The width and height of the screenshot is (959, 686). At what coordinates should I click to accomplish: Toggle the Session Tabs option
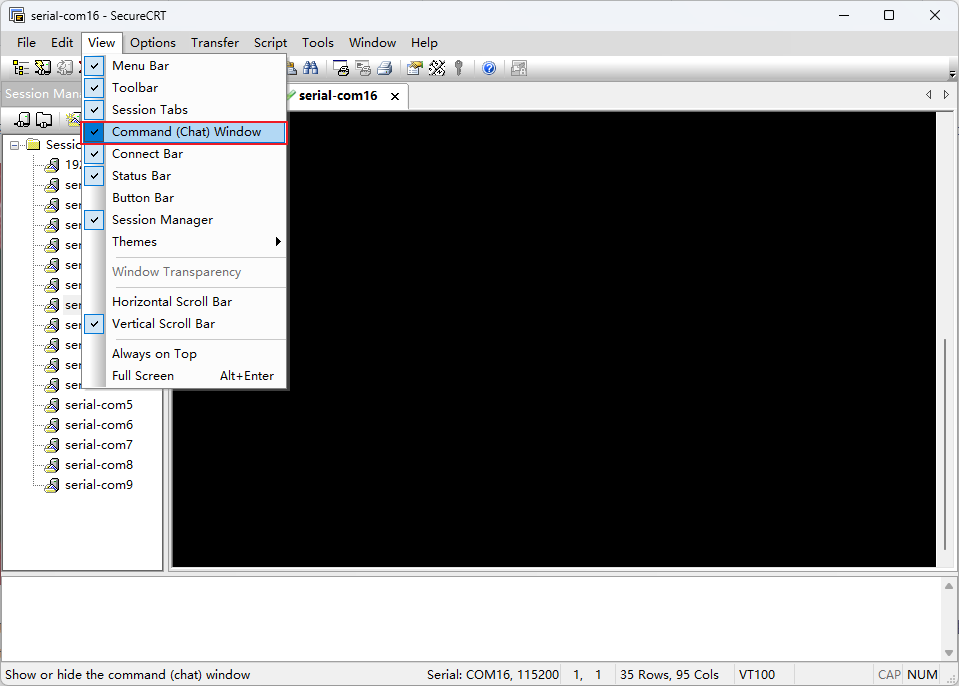coord(185,109)
